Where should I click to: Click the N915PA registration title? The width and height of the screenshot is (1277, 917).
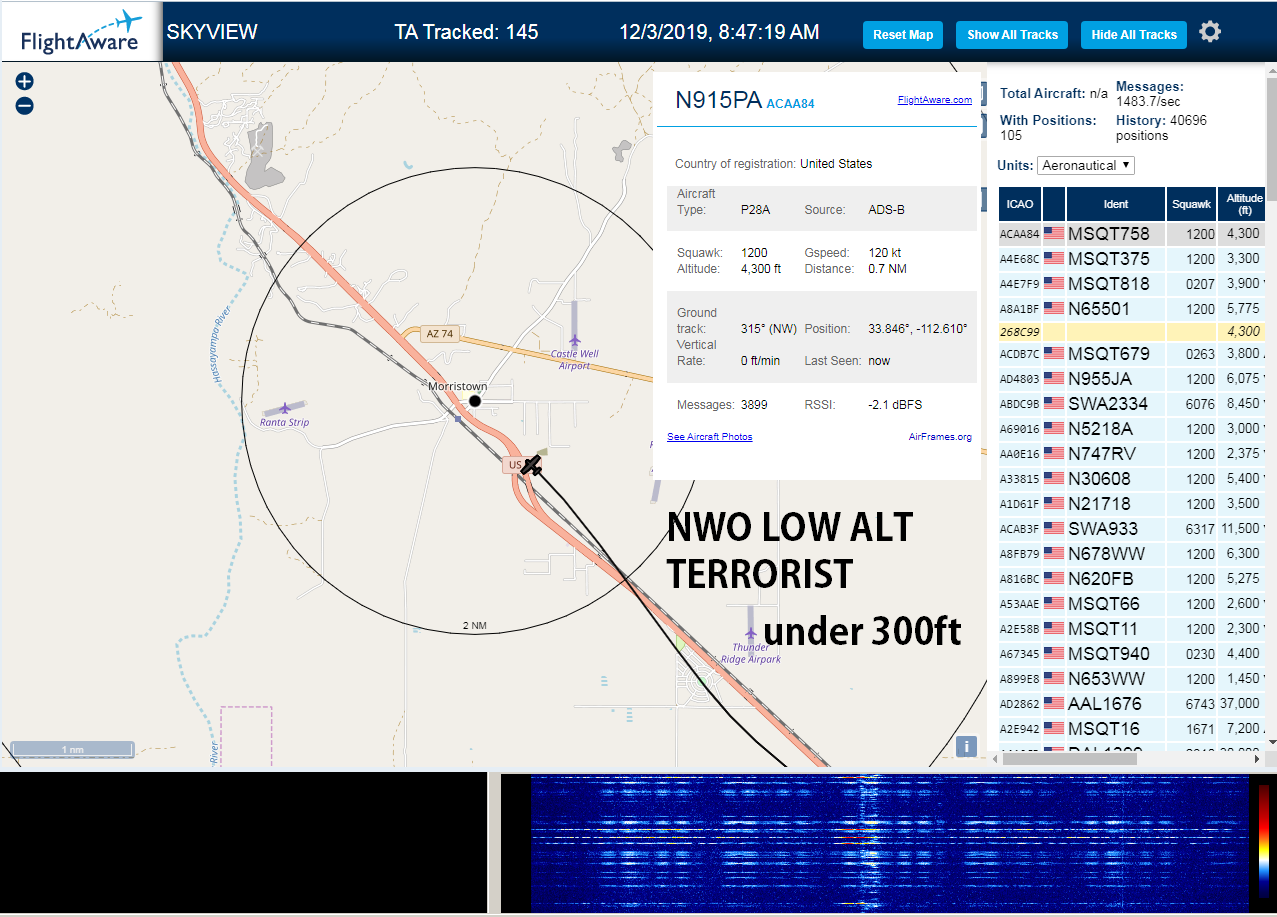[719, 100]
